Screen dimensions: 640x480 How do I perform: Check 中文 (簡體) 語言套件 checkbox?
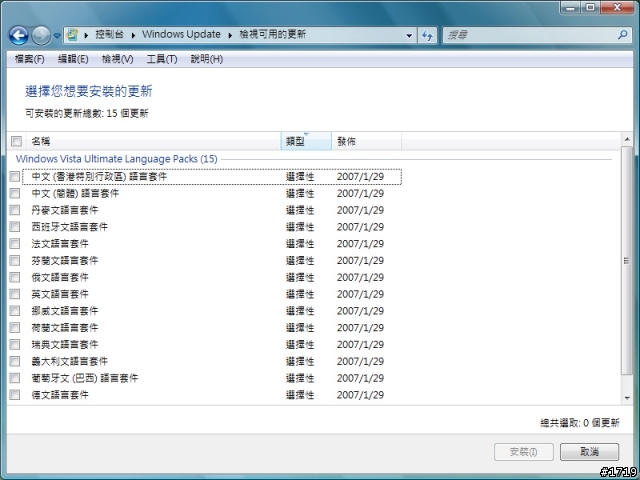pyautogui.click(x=15, y=193)
